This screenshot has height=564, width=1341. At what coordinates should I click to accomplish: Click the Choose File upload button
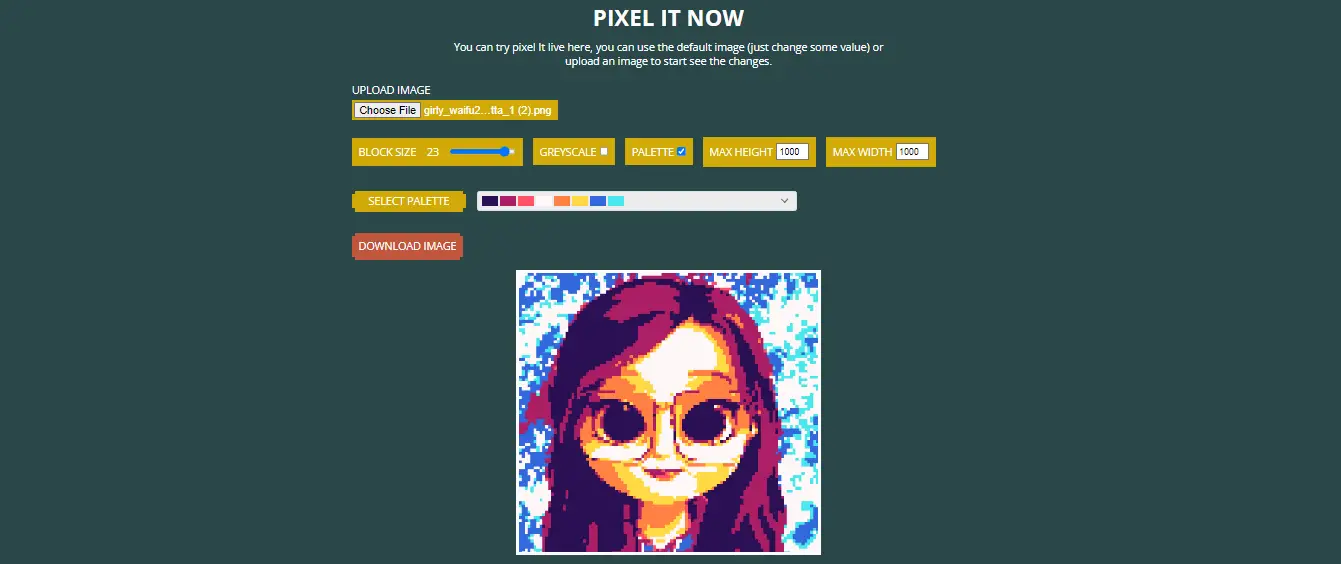click(x=388, y=111)
